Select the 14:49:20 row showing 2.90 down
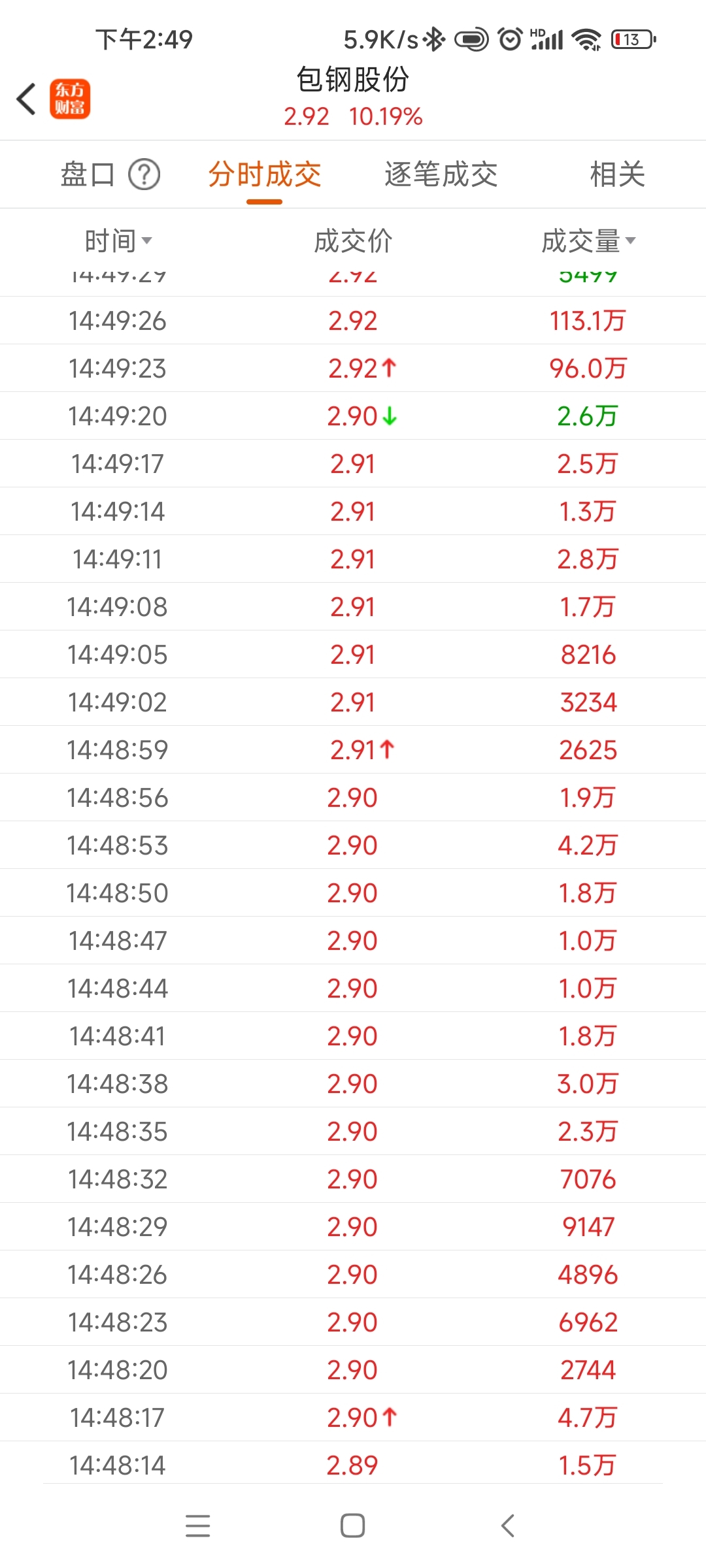Screen dimensions: 706x1568 pyautogui.click(x=353, y=416)
